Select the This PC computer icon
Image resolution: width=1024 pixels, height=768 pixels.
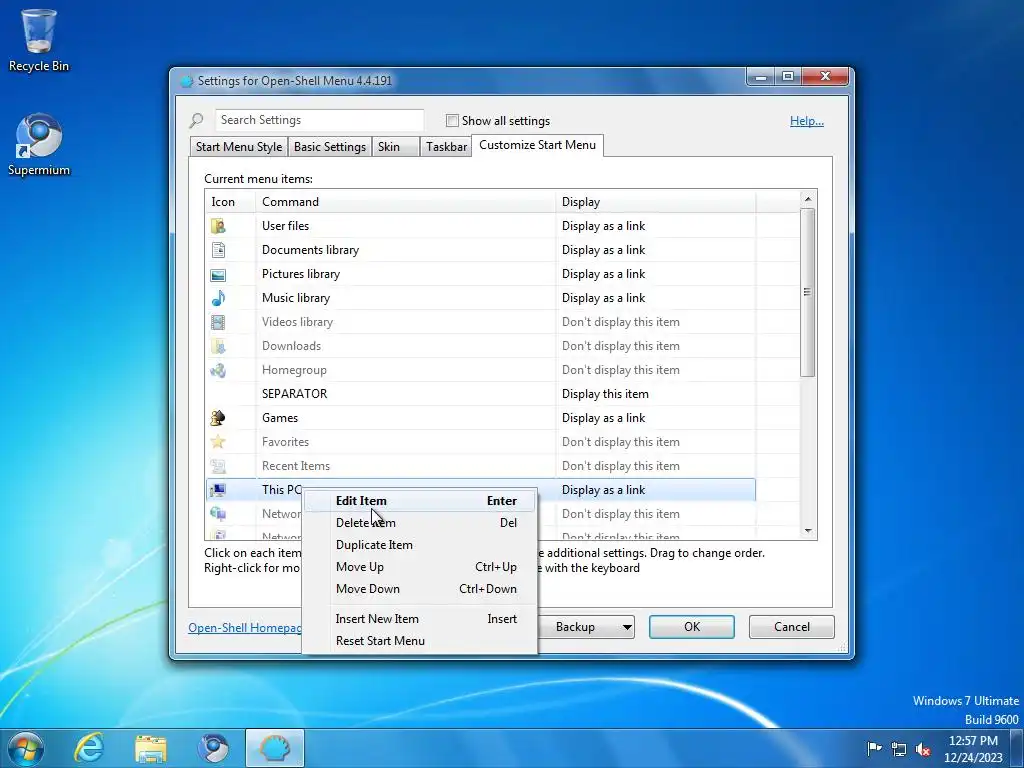[218, 490]
